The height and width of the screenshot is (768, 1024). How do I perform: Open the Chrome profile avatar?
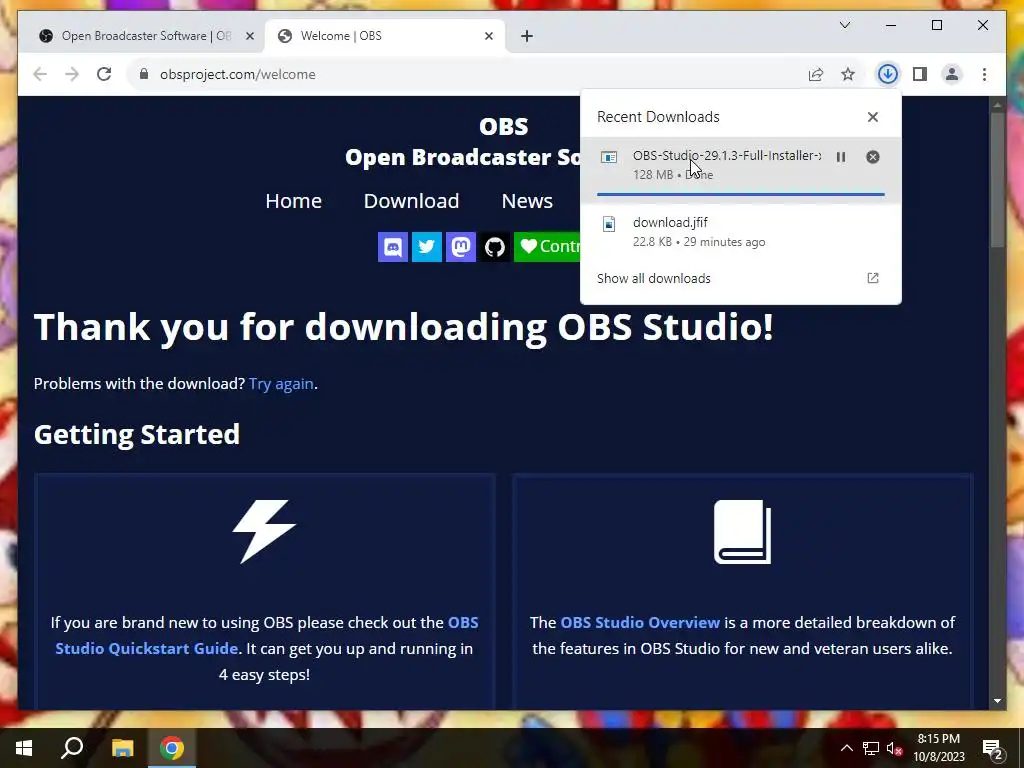click(952, 74)
